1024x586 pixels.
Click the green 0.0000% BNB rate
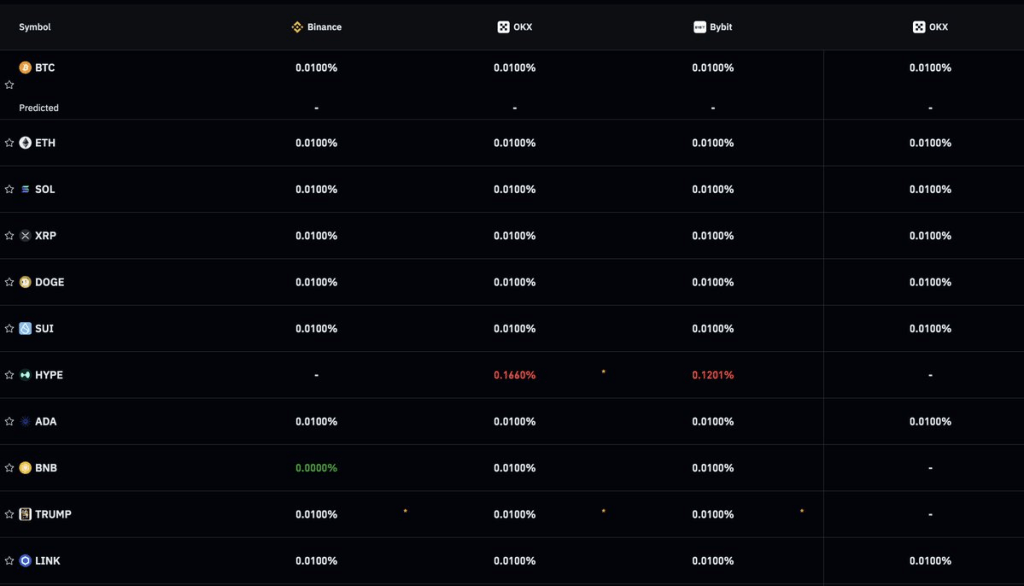point(316,468)
